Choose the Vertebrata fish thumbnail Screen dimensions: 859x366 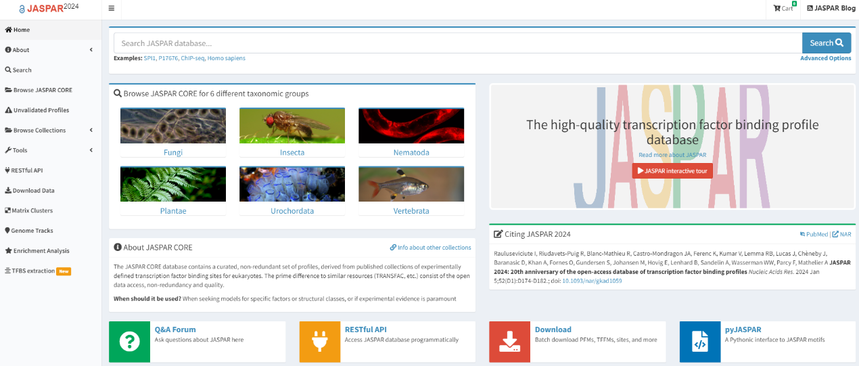pyautogui.click(x=411, y=184)
